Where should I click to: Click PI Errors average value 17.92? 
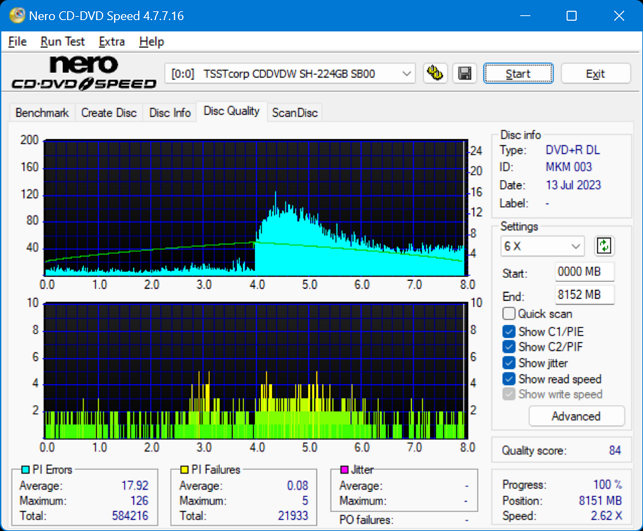pos(135,485)
